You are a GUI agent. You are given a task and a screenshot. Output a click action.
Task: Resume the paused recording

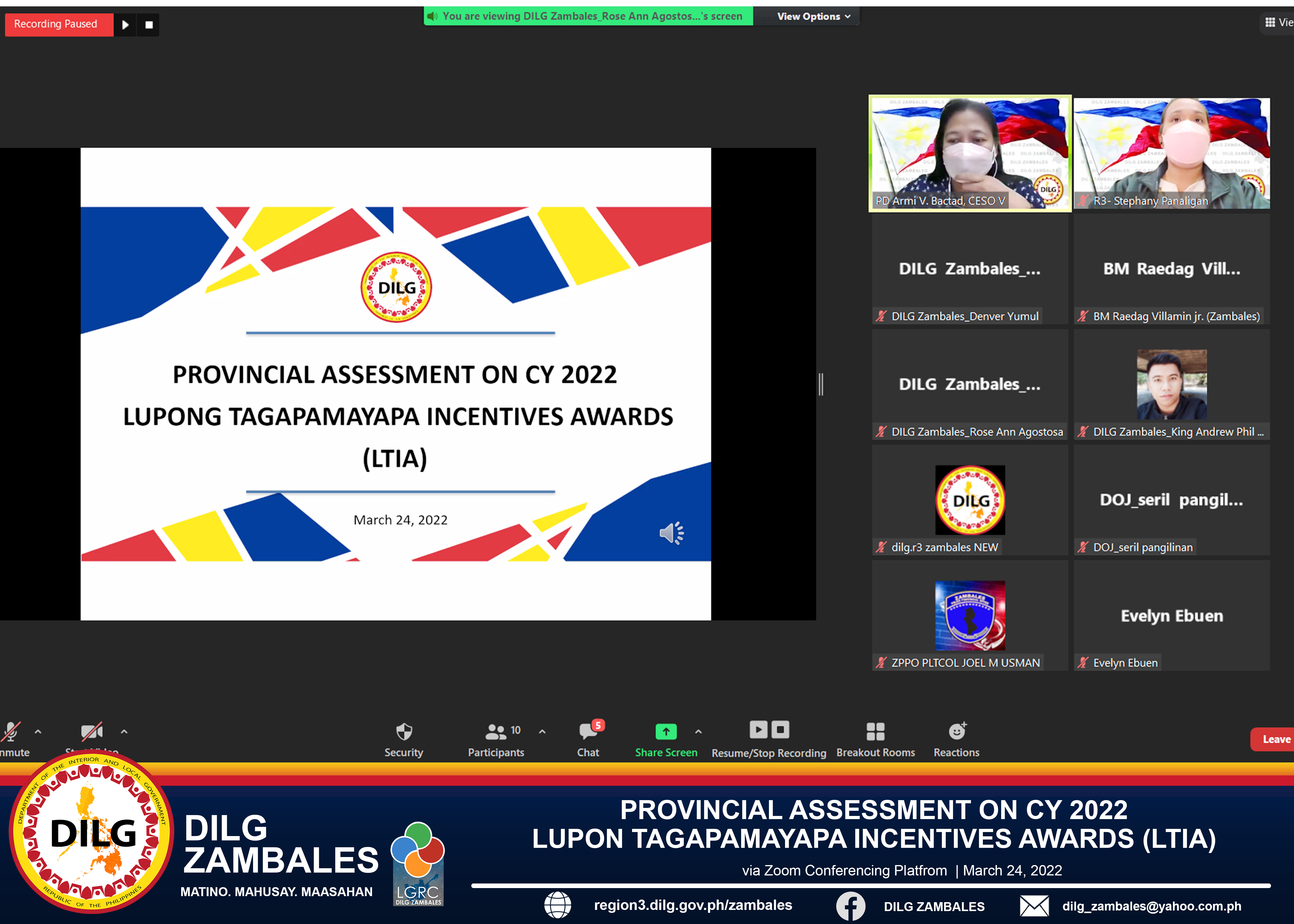pos(125,24)
